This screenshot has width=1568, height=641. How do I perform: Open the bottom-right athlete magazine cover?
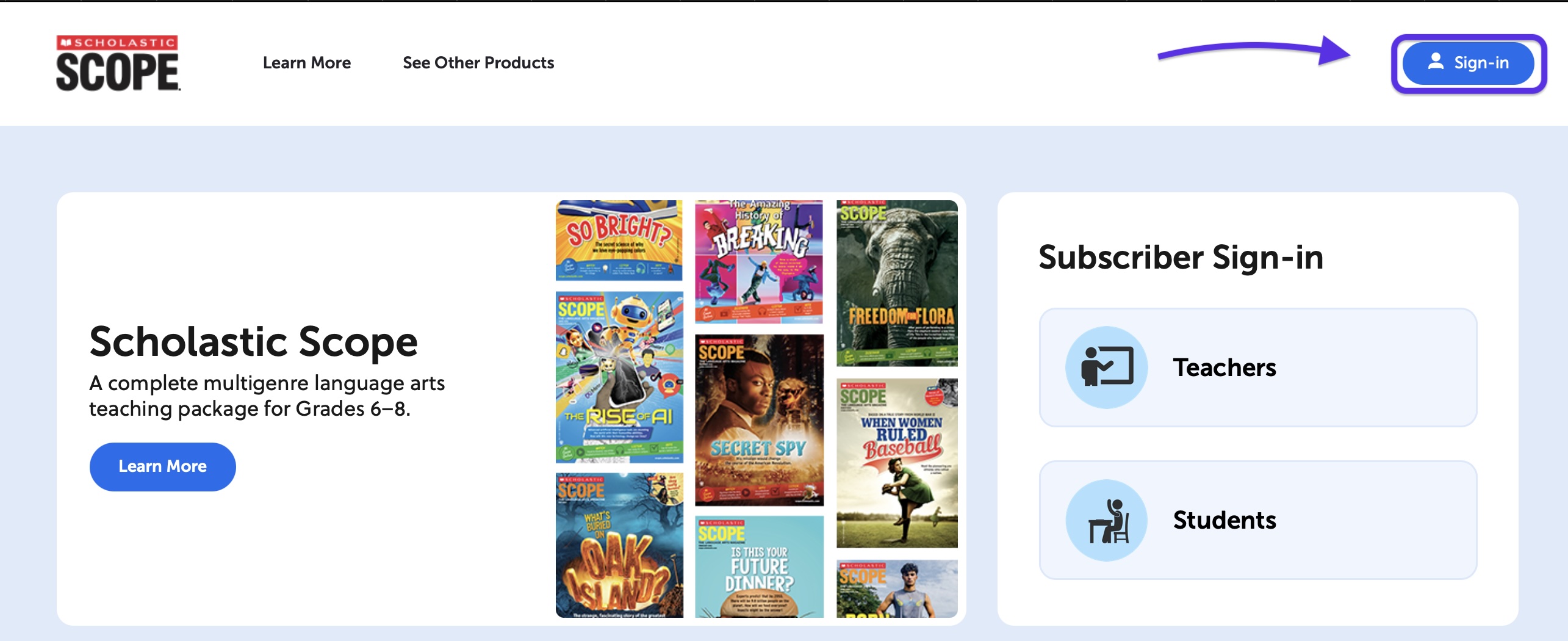[896, 588]
